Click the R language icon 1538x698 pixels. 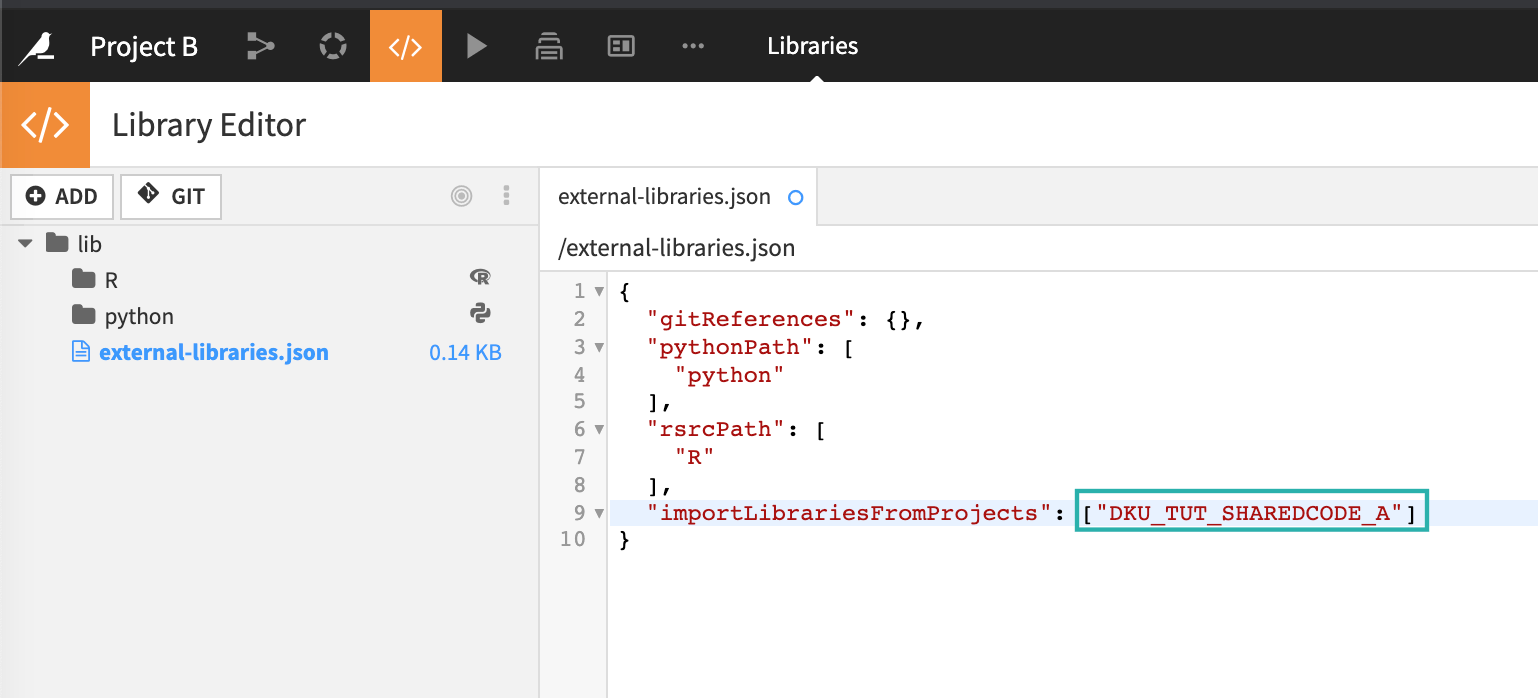[480, 278]
